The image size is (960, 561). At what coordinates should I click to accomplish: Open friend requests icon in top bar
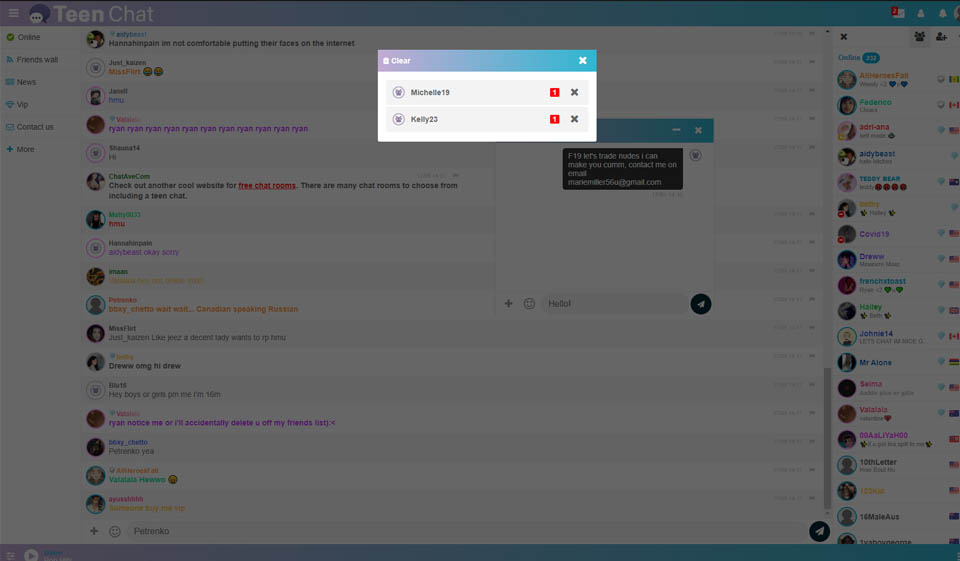pyautogui.click(x=920, y=13)
